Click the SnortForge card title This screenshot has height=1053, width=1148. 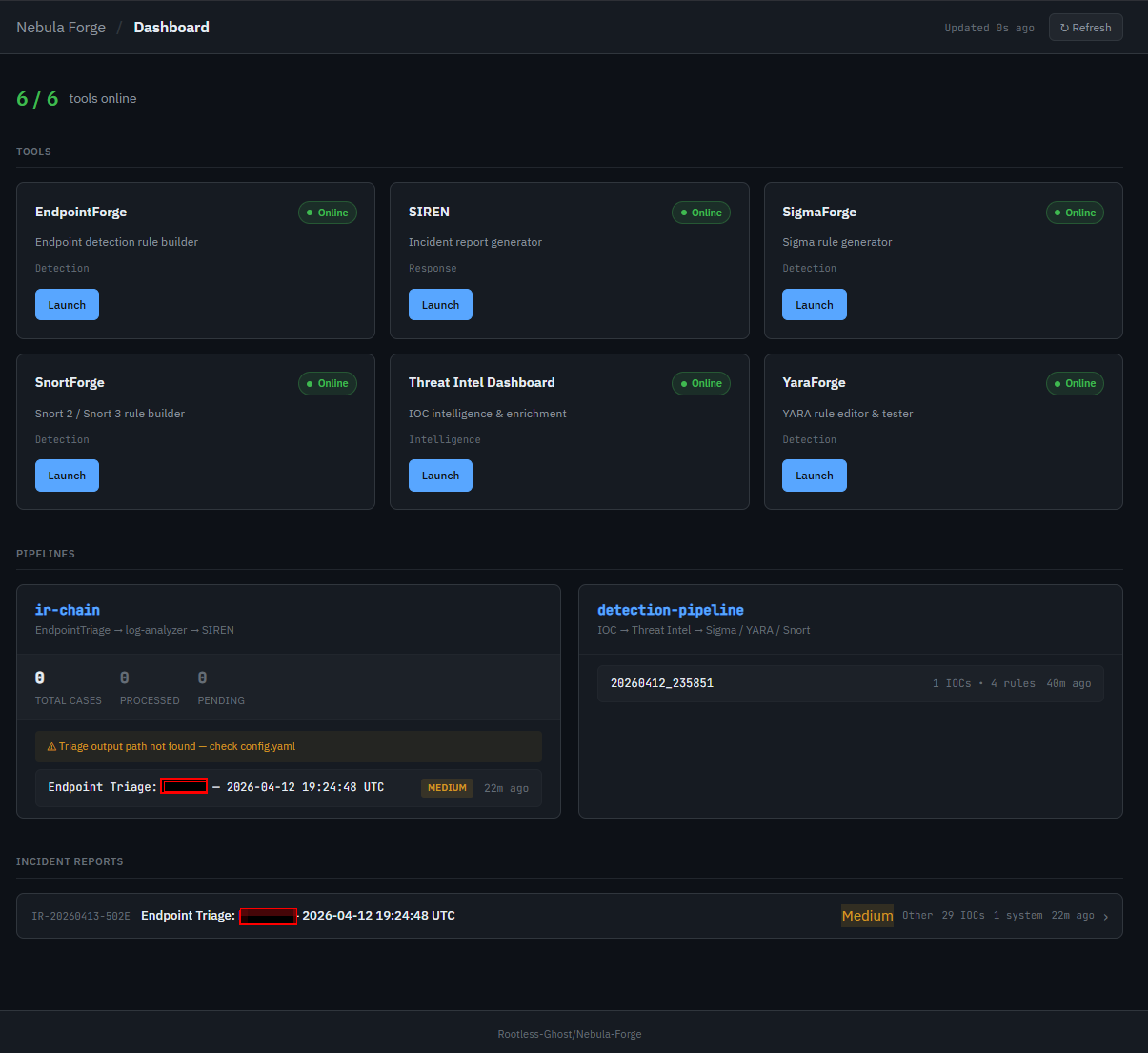tap(70, 382)
